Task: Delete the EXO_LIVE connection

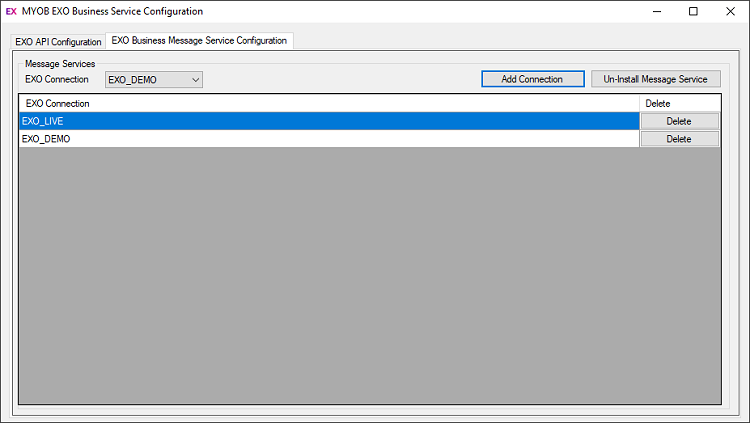Action: 679,121
